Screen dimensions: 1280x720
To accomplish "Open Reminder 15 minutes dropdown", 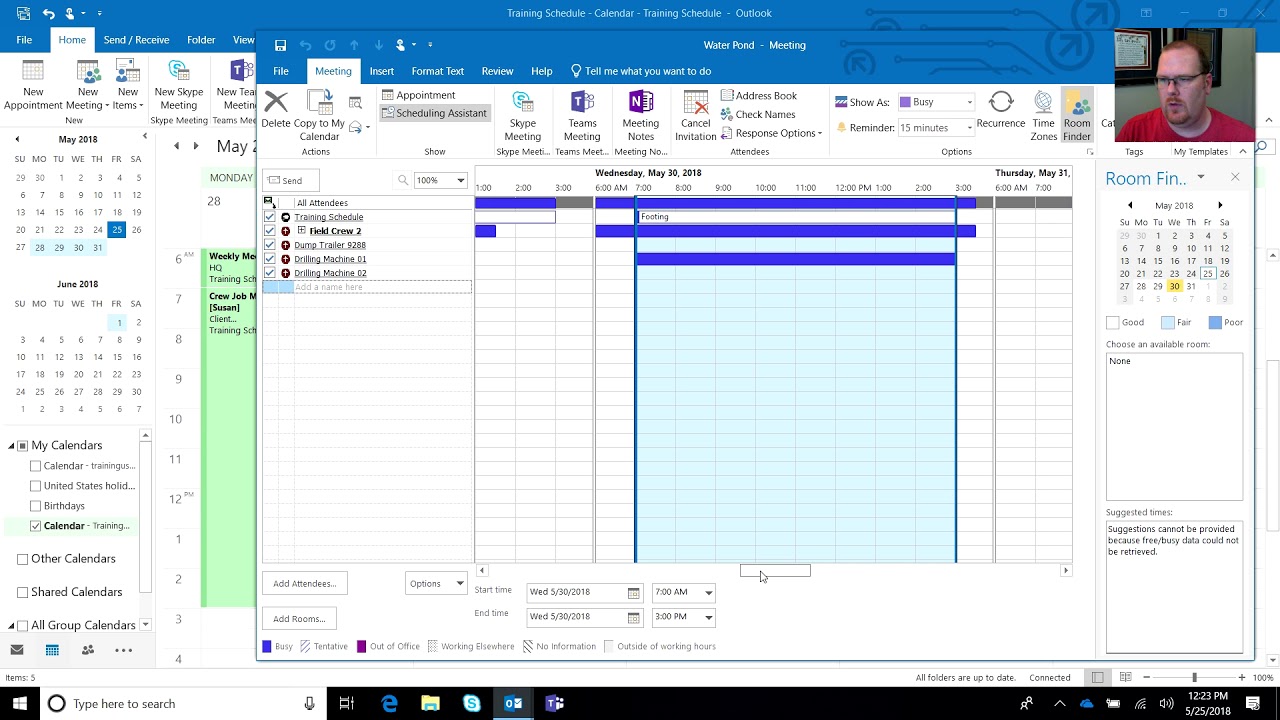I will [x=968, y=128].
